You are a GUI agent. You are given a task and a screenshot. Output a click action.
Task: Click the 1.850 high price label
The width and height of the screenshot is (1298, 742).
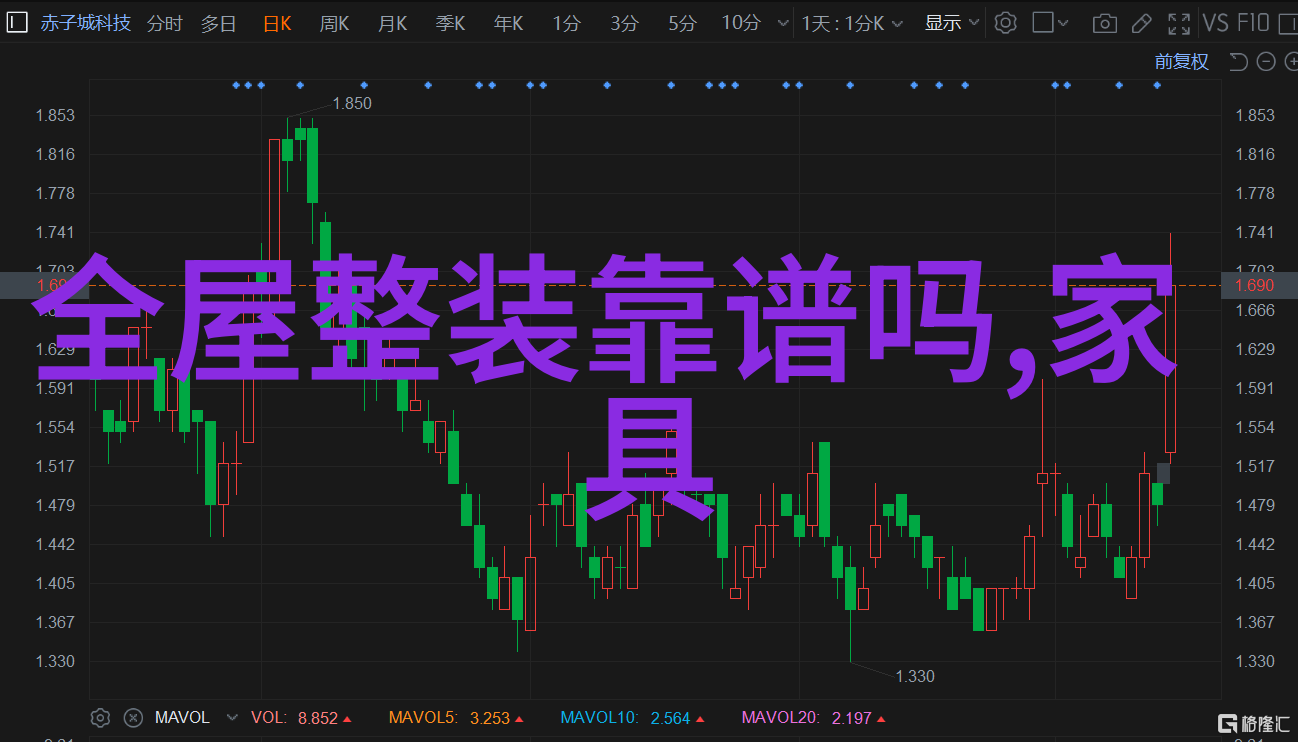click(x=352, y=103)
